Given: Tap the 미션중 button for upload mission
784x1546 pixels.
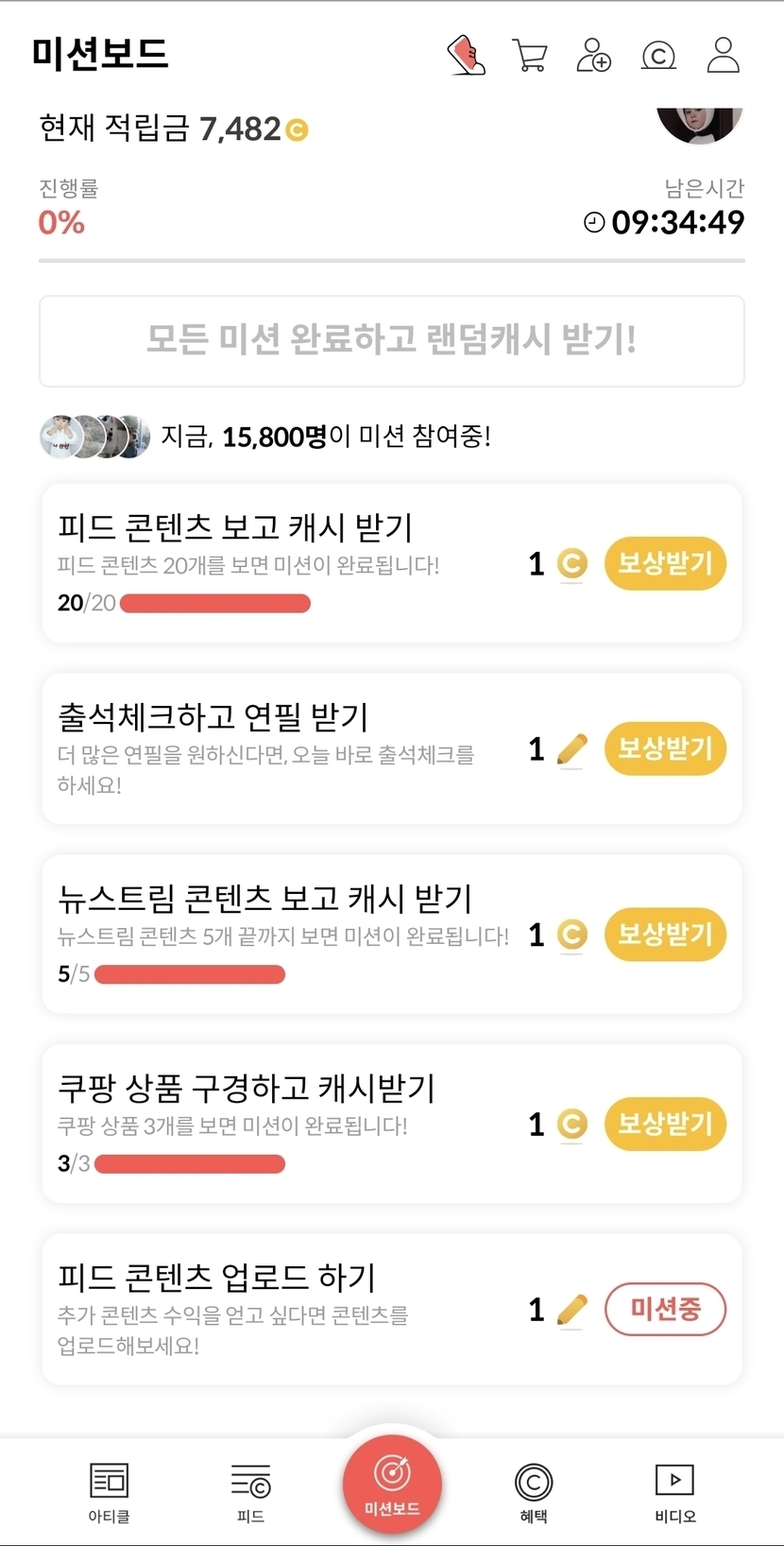Looking at the screenshot, I should pyautogui.click(x=665, y=1309).
